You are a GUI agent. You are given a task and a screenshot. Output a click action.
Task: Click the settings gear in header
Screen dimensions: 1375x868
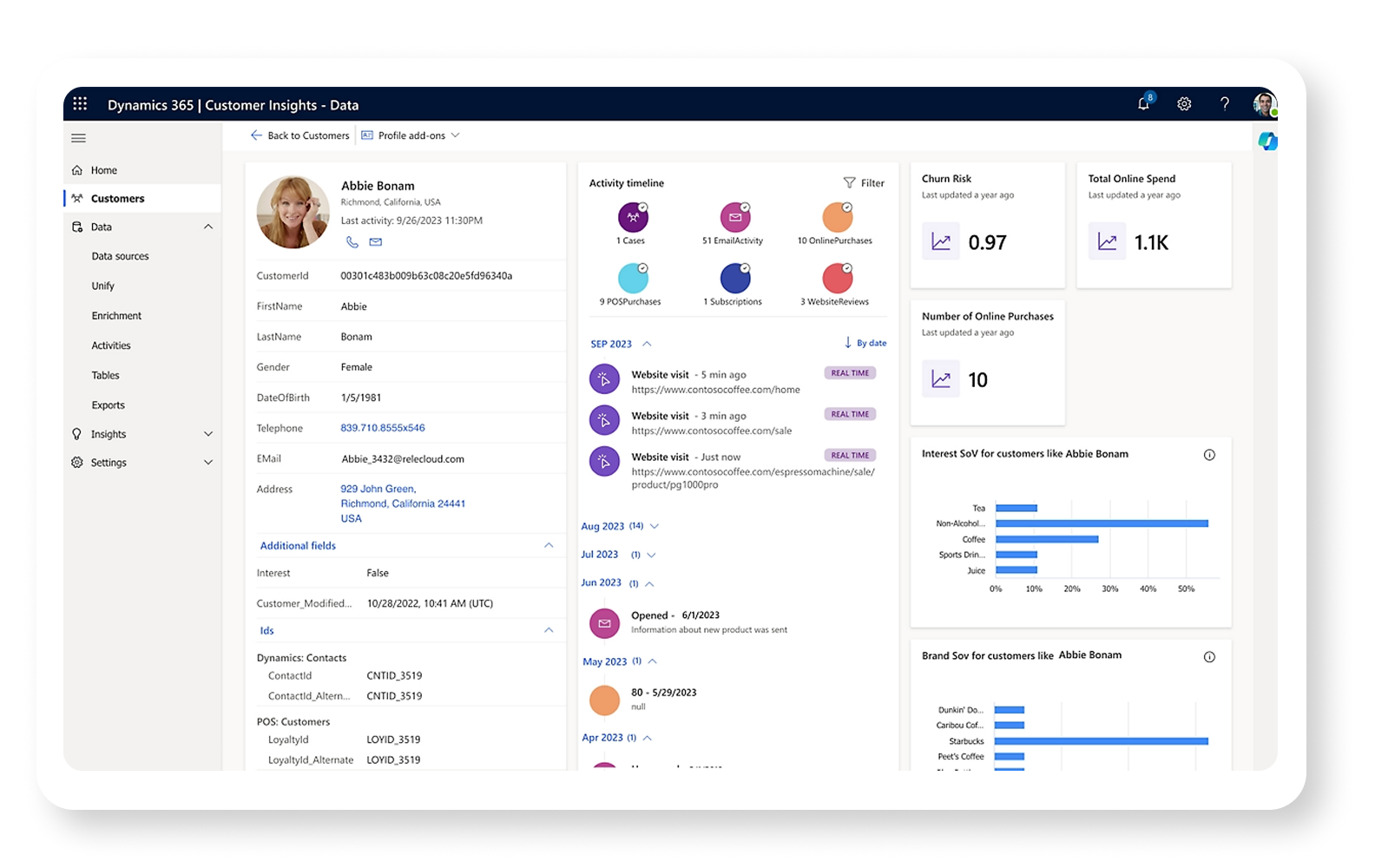pos(1184,104)
